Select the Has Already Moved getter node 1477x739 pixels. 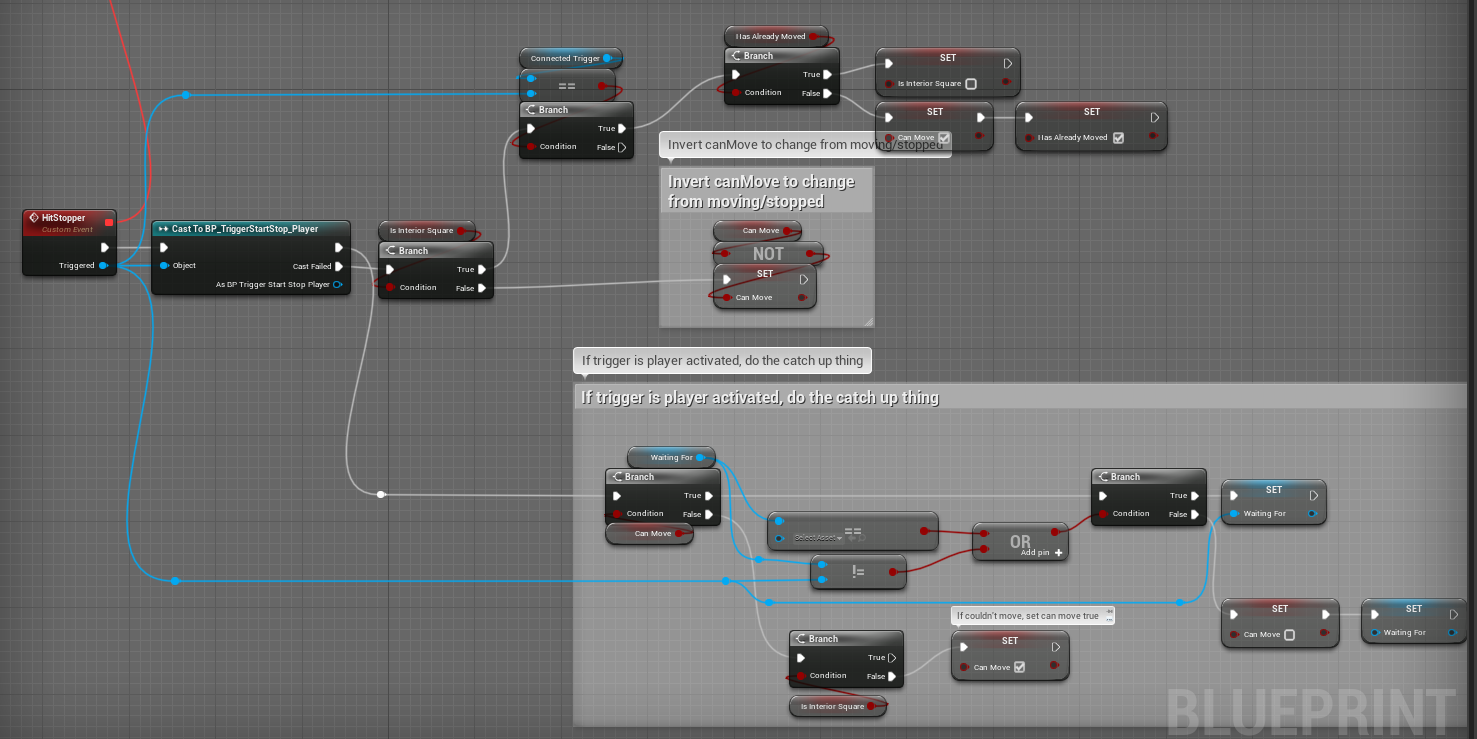click(x=776, y=36)
